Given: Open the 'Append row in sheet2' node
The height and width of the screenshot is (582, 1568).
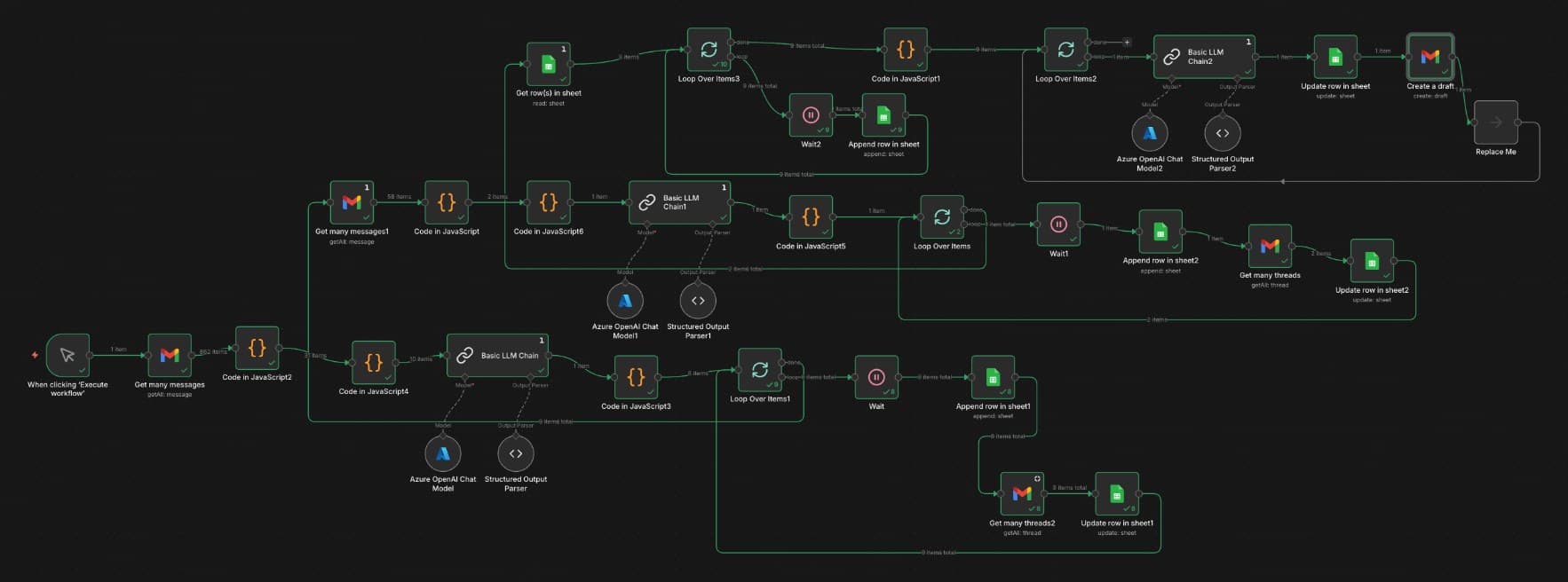Looking at the screenshot, I should pyautogui.click(x=1160, y=232).
